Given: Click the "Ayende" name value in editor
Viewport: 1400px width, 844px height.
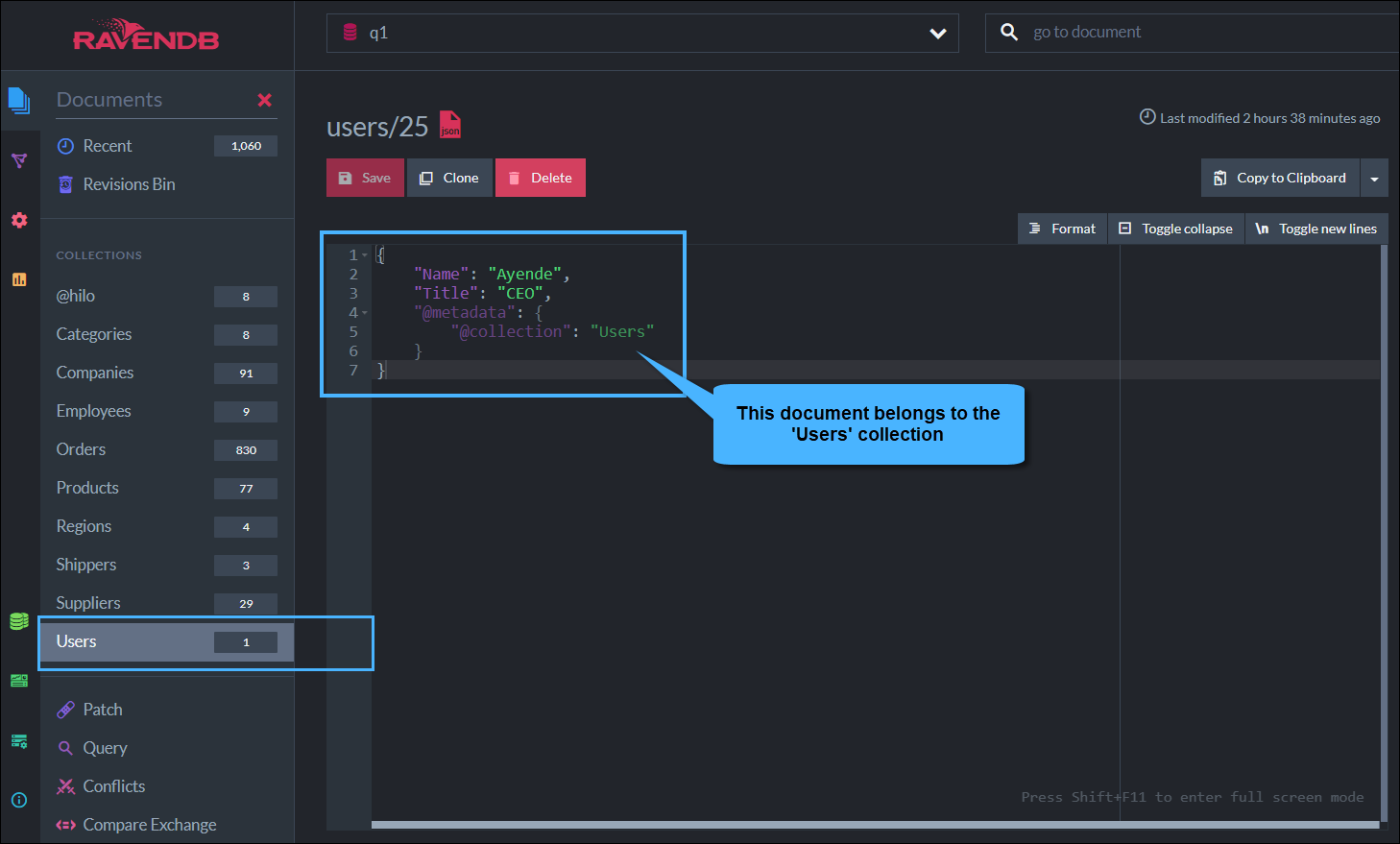Looking at the screenshot, I should (x=525, y=275).
